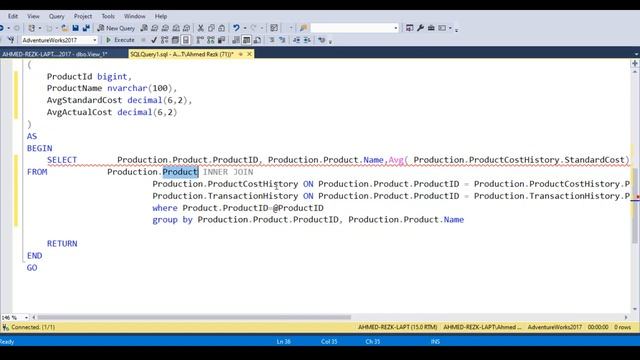The height and width of the screenshot is (360, 640).
Task: Open the Query menu
Action: tap(56, 16)
